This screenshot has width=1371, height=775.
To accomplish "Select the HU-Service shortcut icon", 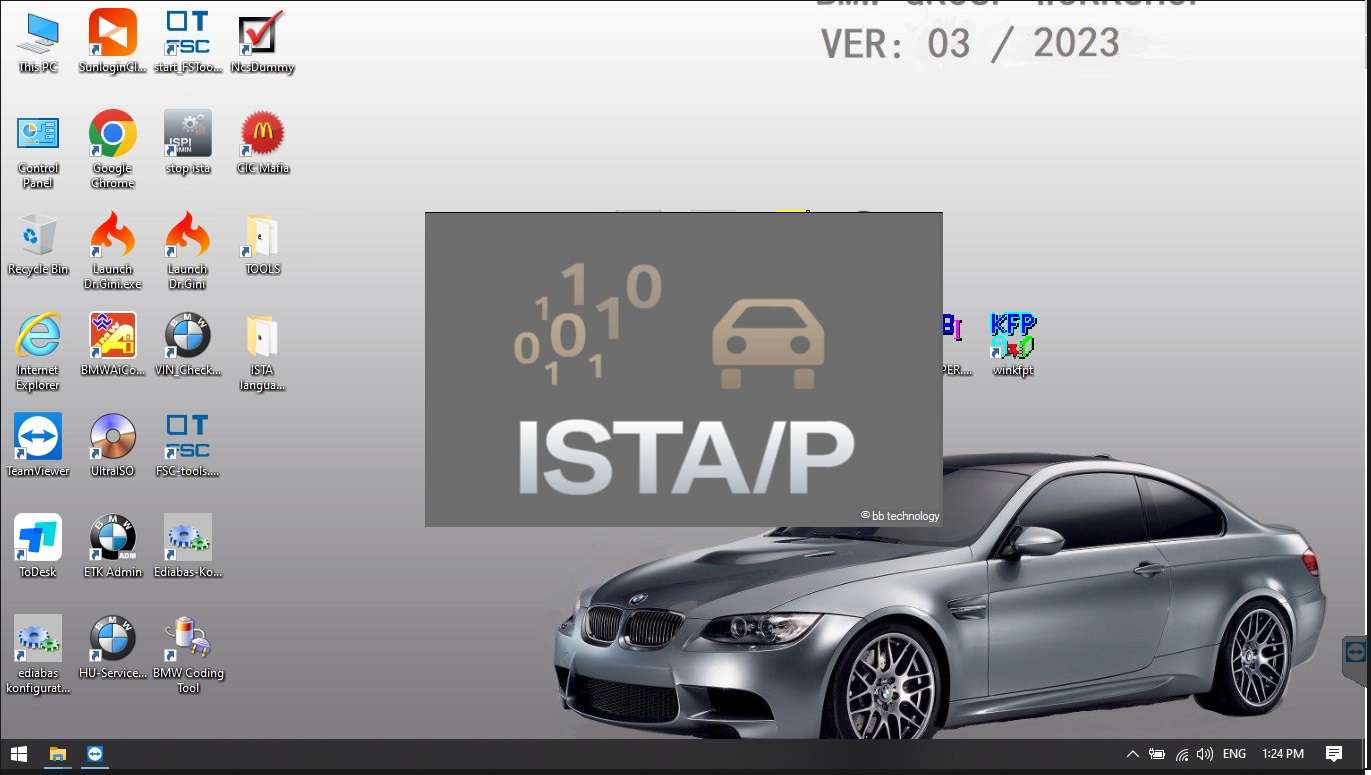I will [x=113, y=648].
